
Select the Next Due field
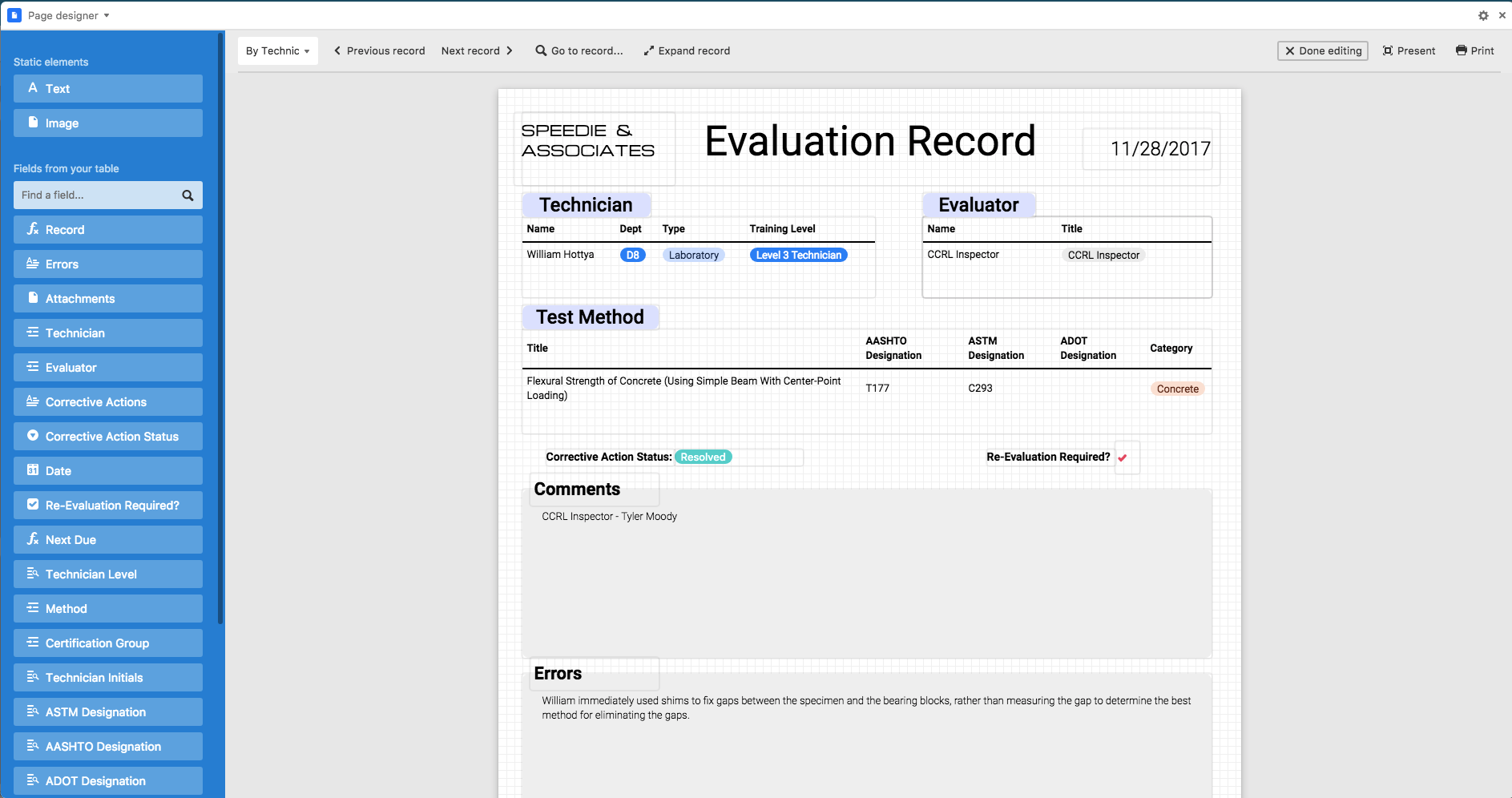click(x=108, y=539)
